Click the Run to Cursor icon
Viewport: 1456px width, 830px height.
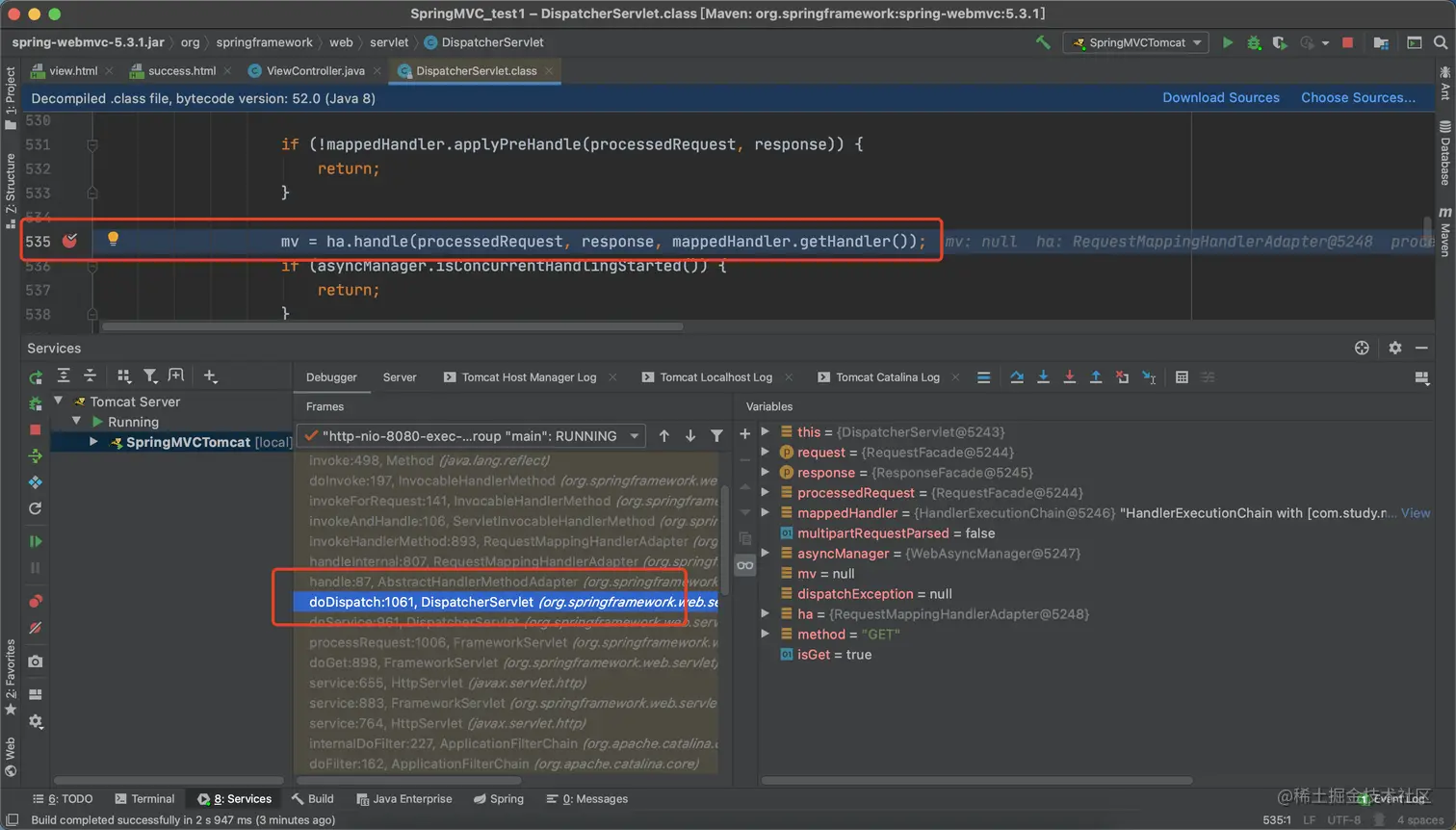(1149, 377)
